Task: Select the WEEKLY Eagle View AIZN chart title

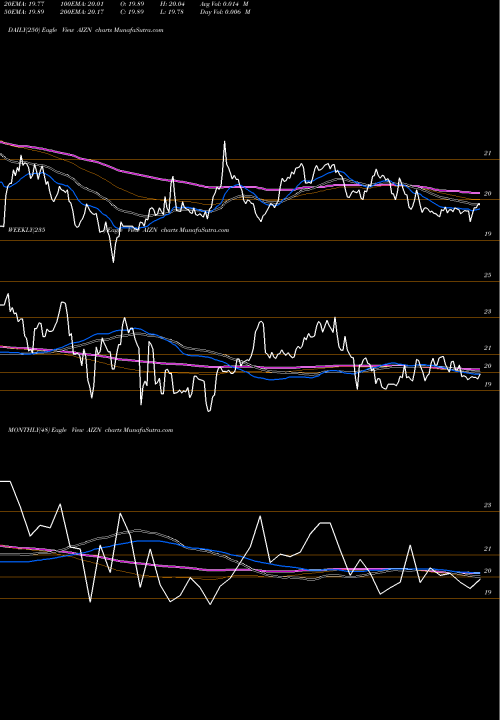Action: point(118,230)
